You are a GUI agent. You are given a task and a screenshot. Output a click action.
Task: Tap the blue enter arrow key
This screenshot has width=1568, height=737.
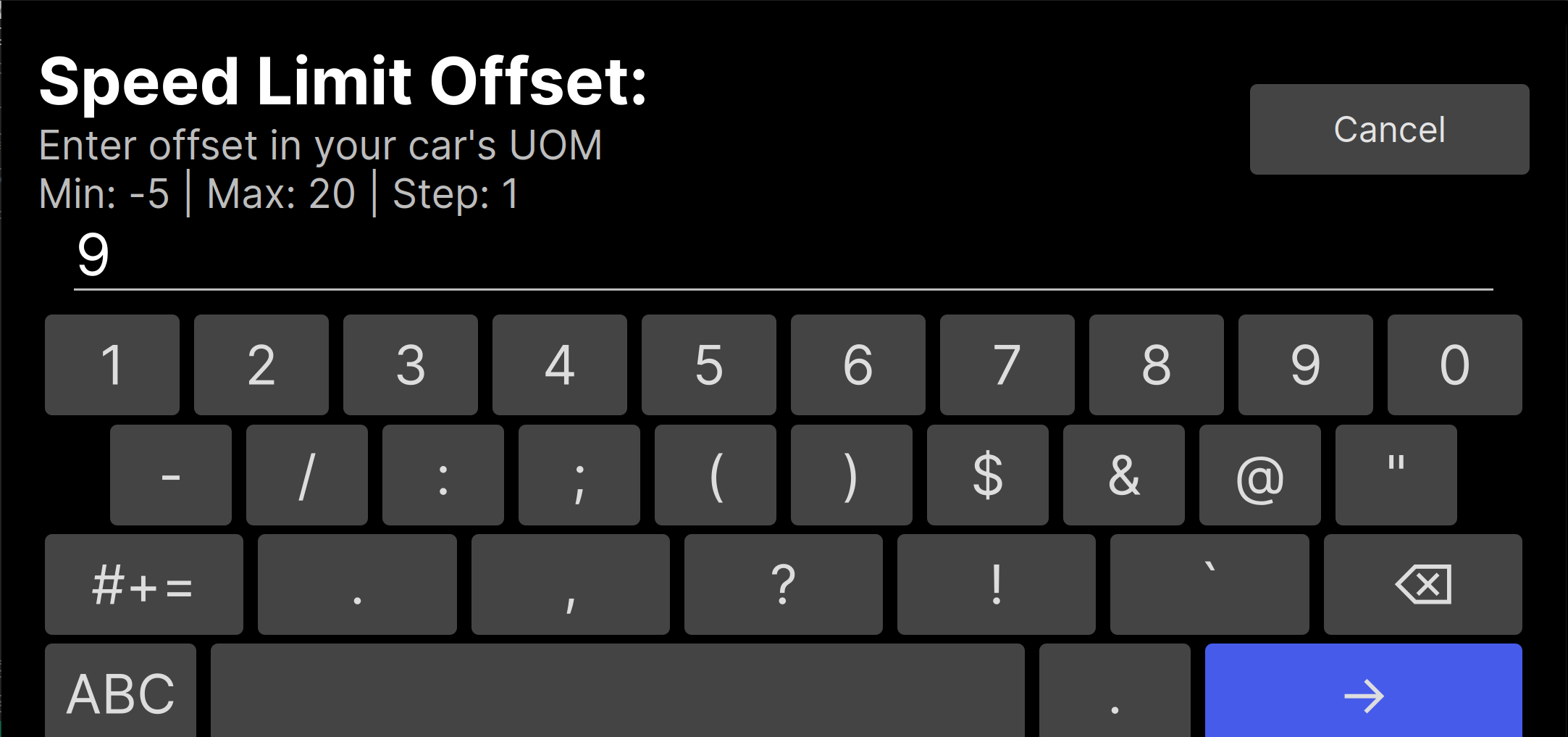1363,692
